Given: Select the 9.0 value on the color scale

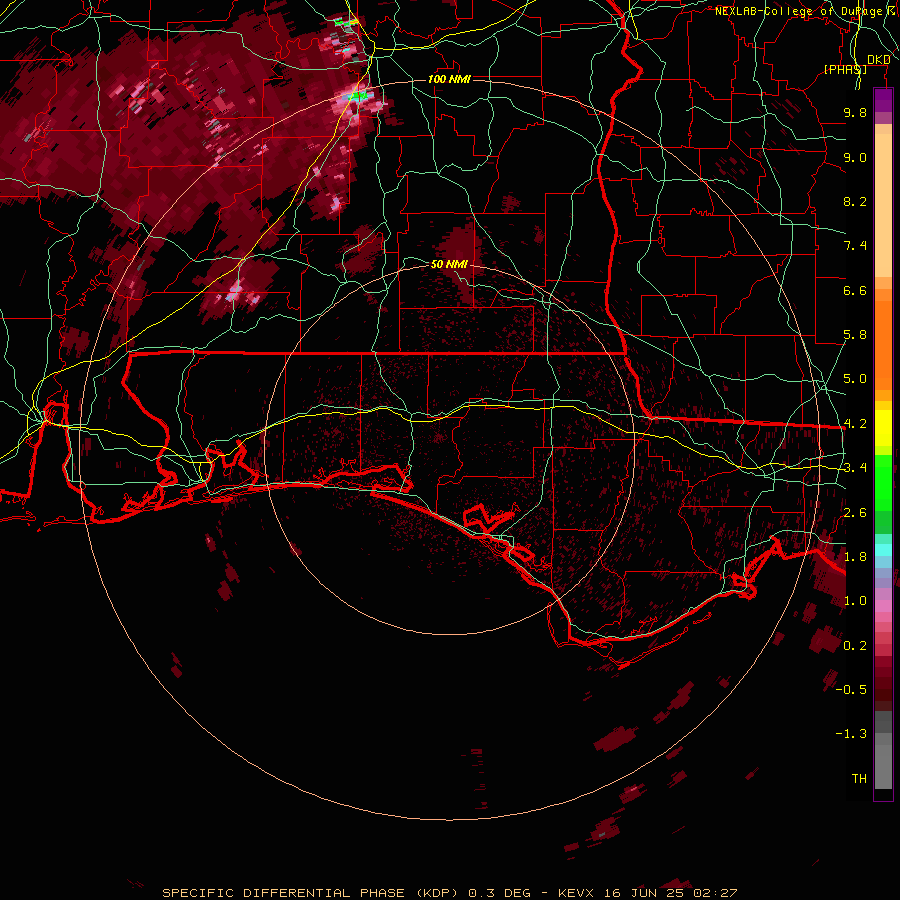Looking at the screenshot, I should (x=855, y=157).
